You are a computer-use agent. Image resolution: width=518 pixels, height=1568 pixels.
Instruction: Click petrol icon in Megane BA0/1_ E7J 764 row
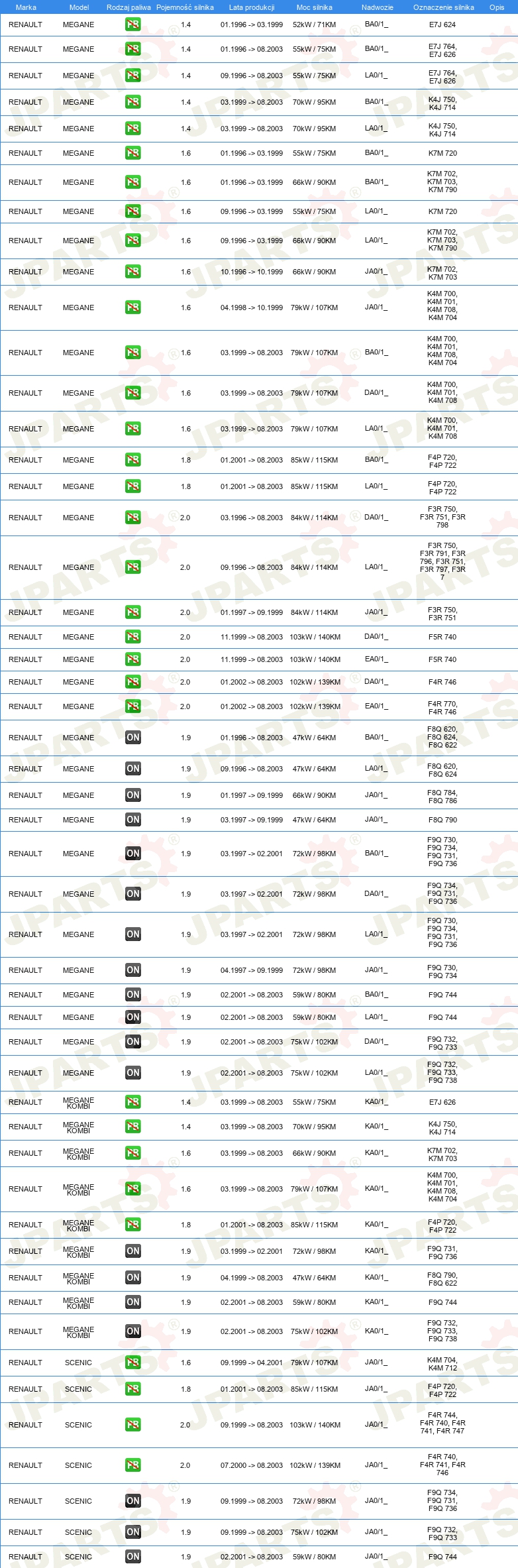(x=132, y=49)
